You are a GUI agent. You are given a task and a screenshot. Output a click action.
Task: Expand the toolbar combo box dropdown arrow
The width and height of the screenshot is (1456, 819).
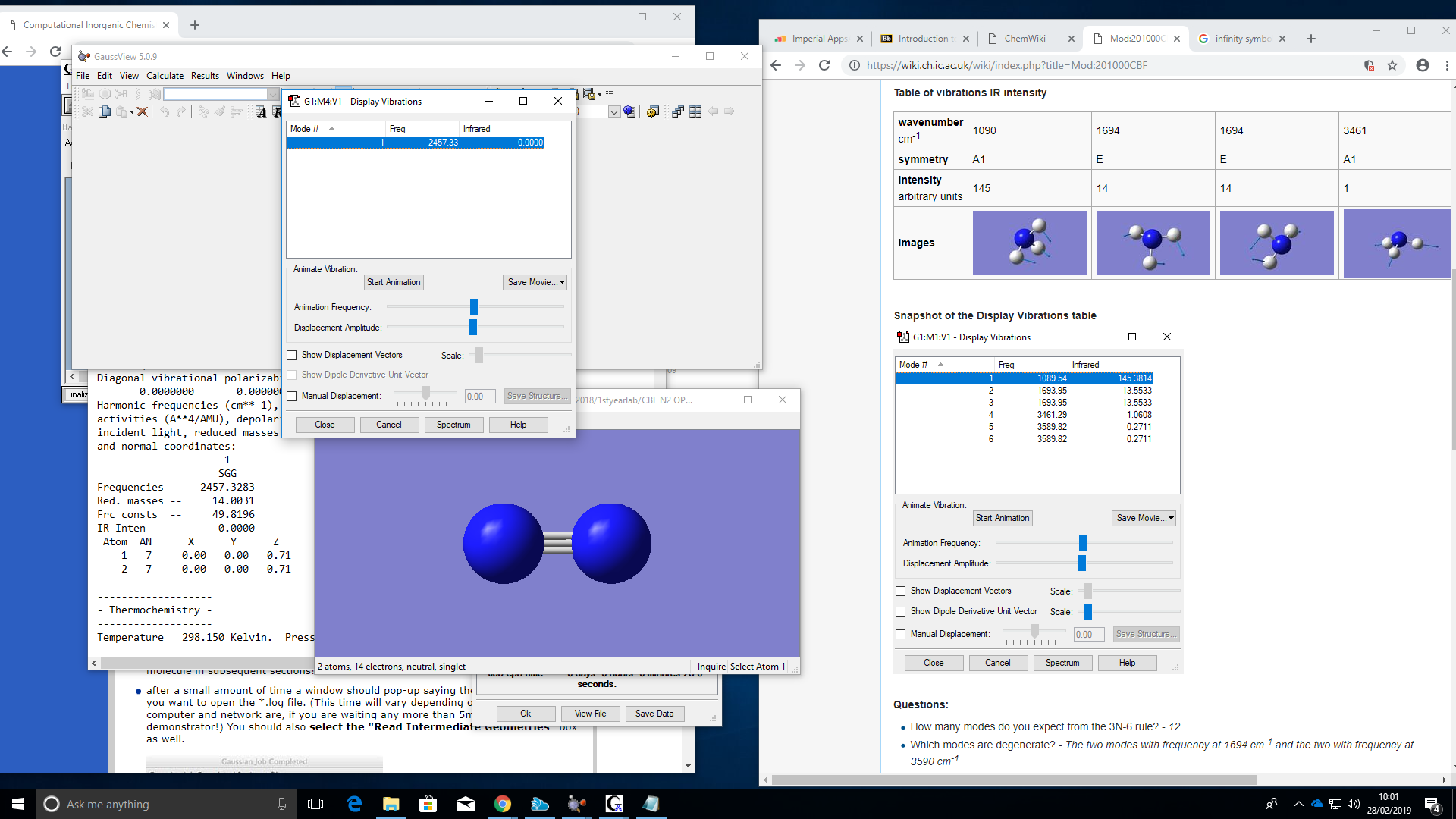click(x=273, y=94)
